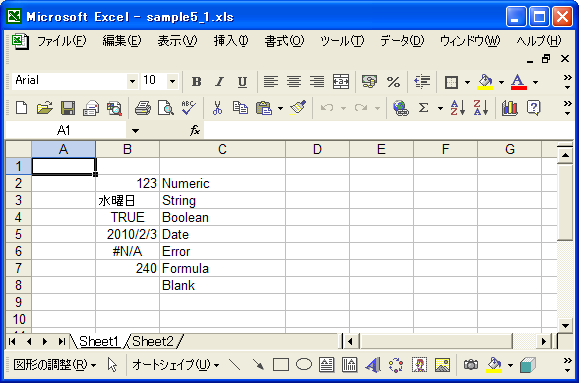
Task: Open the 編集 menu
Action: pos(122,41)
